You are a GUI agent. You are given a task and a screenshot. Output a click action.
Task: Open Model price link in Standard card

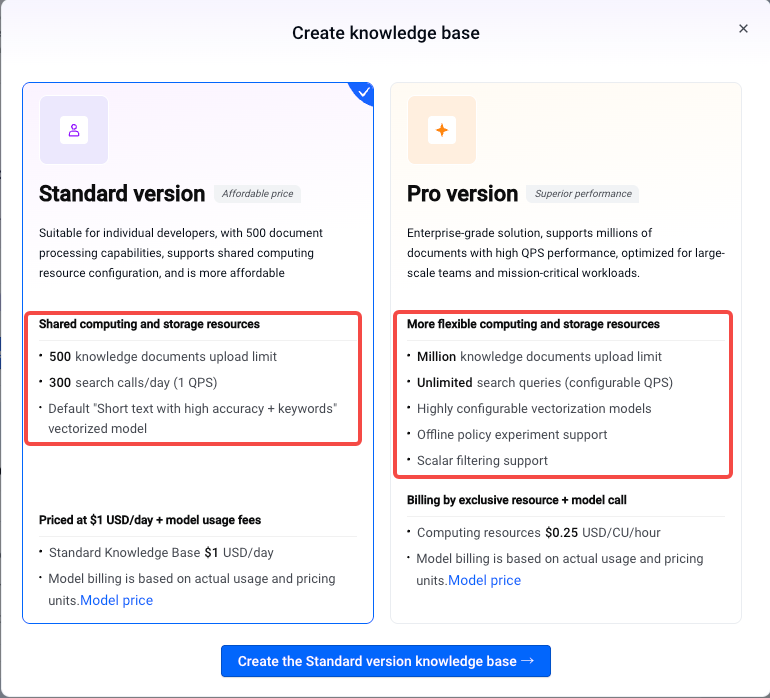116,600
